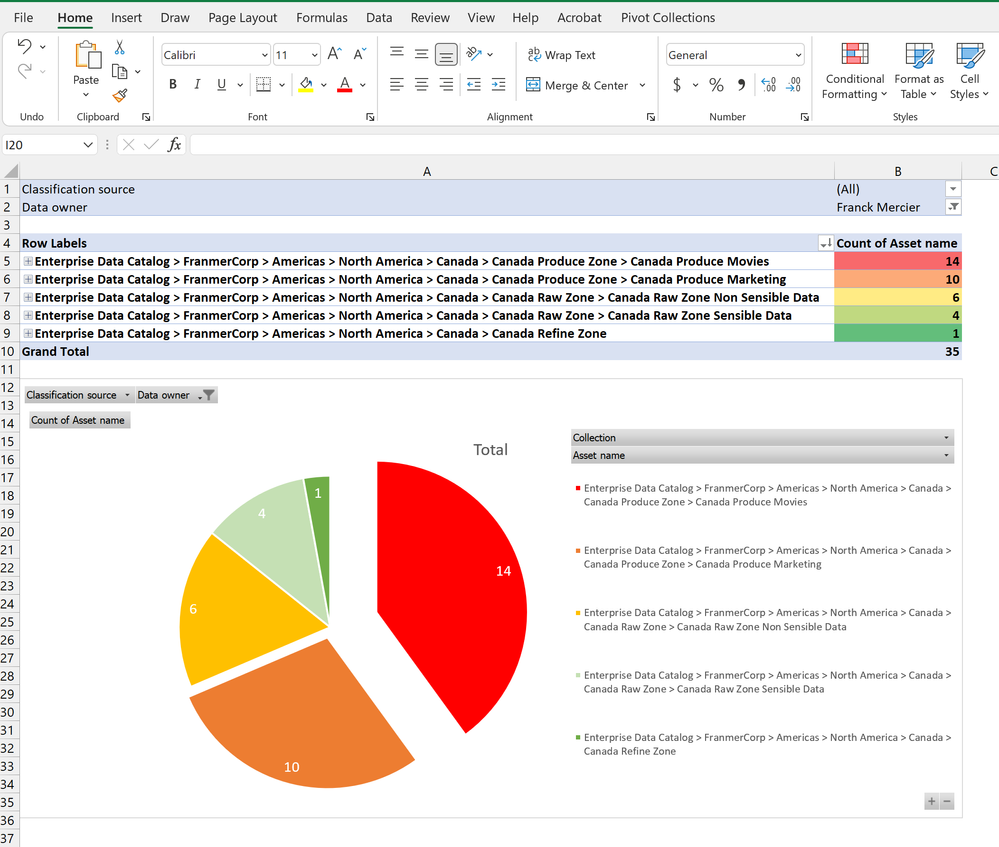Align text right
The height and width of the screenshot is (847, 999).
[x=446, y=84]
